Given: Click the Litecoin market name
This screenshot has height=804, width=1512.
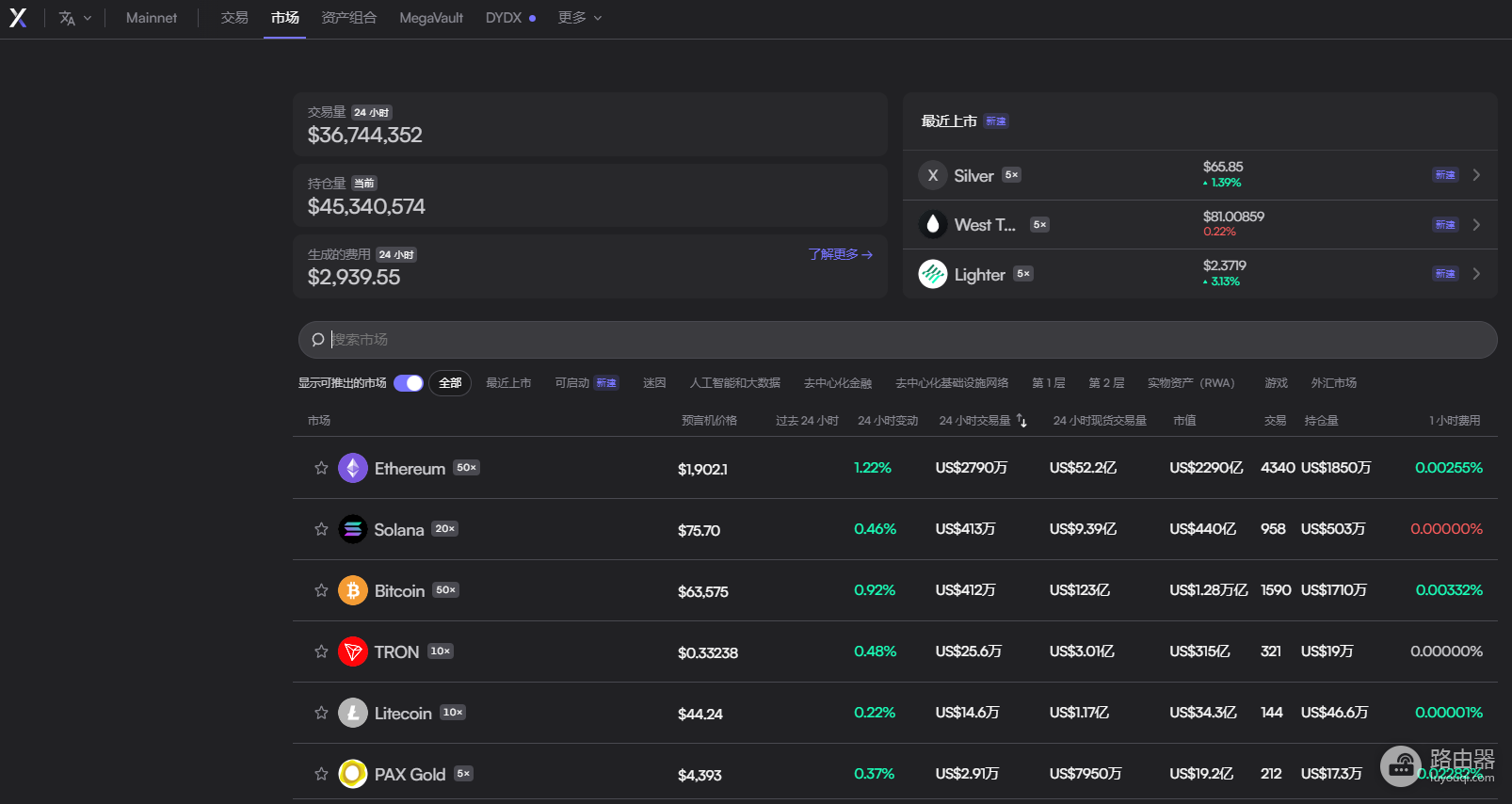Looking at the screenshot, I should (403, 714).
